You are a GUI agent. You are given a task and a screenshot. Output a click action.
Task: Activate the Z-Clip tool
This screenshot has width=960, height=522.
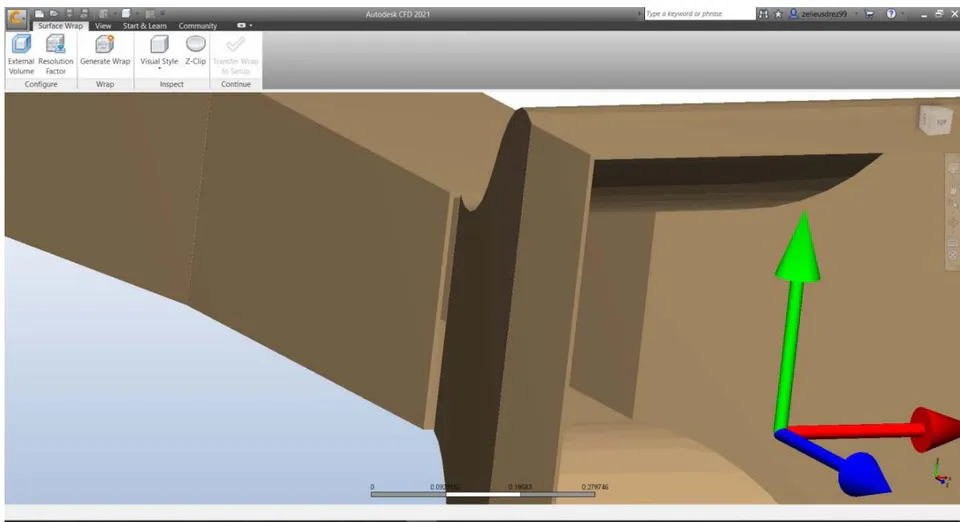pos(195,50)
